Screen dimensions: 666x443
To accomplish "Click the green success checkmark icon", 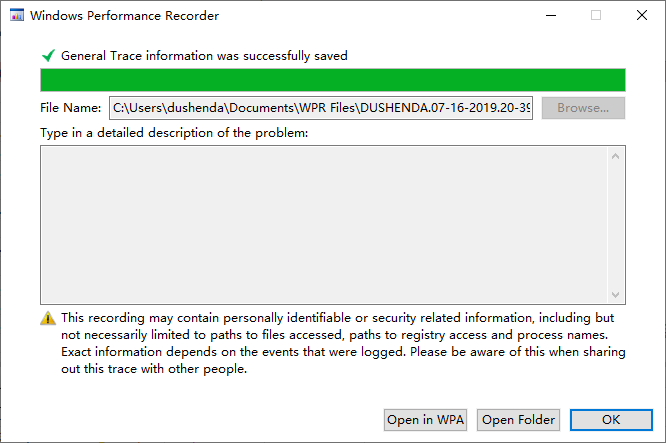I will pyautogui.click(x=48, y=56).
